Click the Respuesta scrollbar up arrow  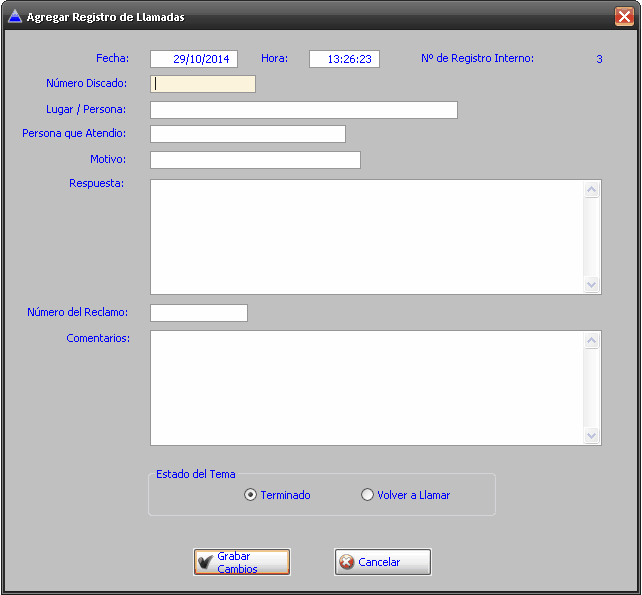592,190
